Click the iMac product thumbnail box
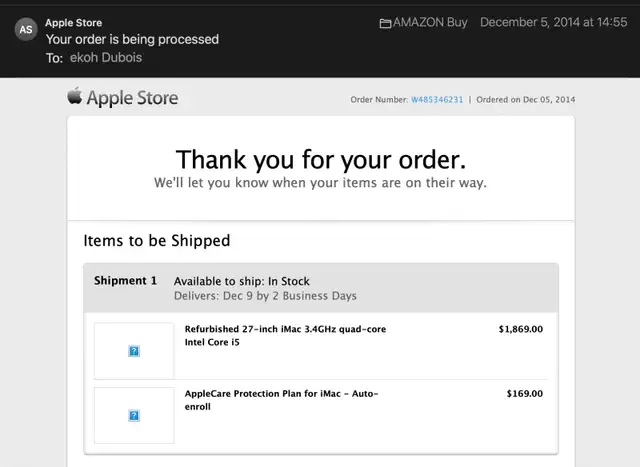This screenshot has width=640, height=467. point(134,351)
